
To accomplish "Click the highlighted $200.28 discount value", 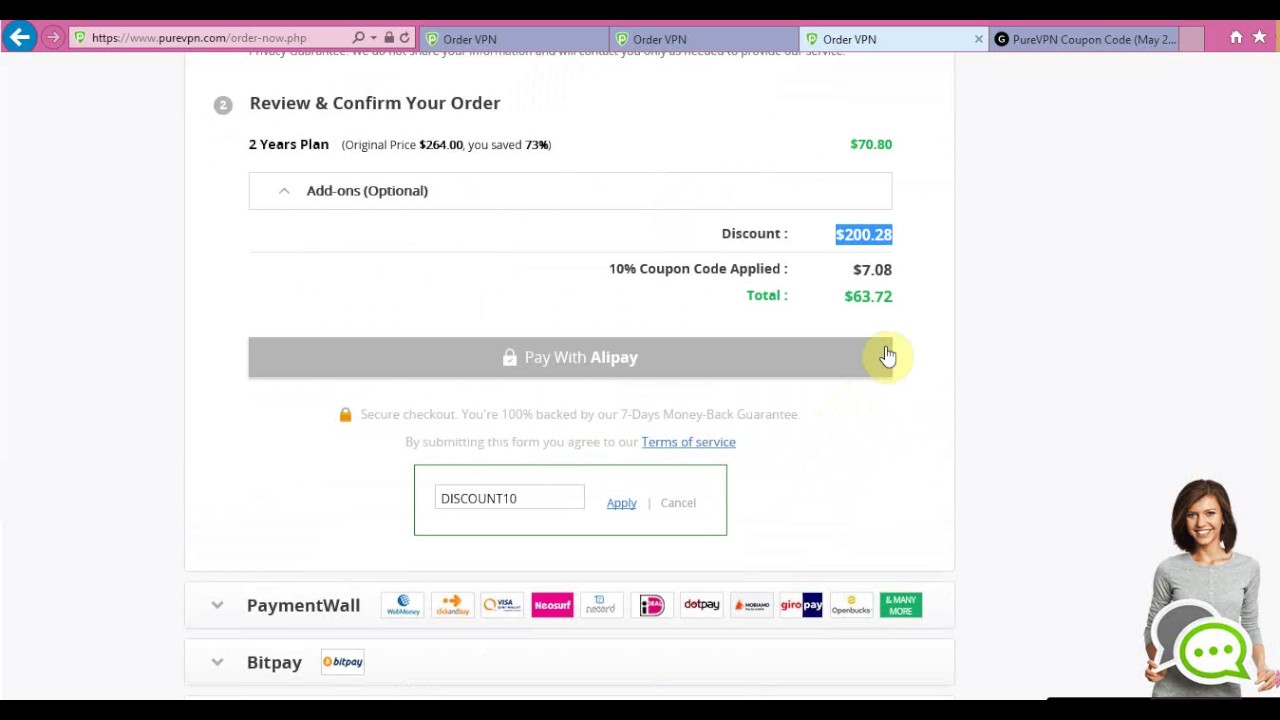I will coord(864,234).
